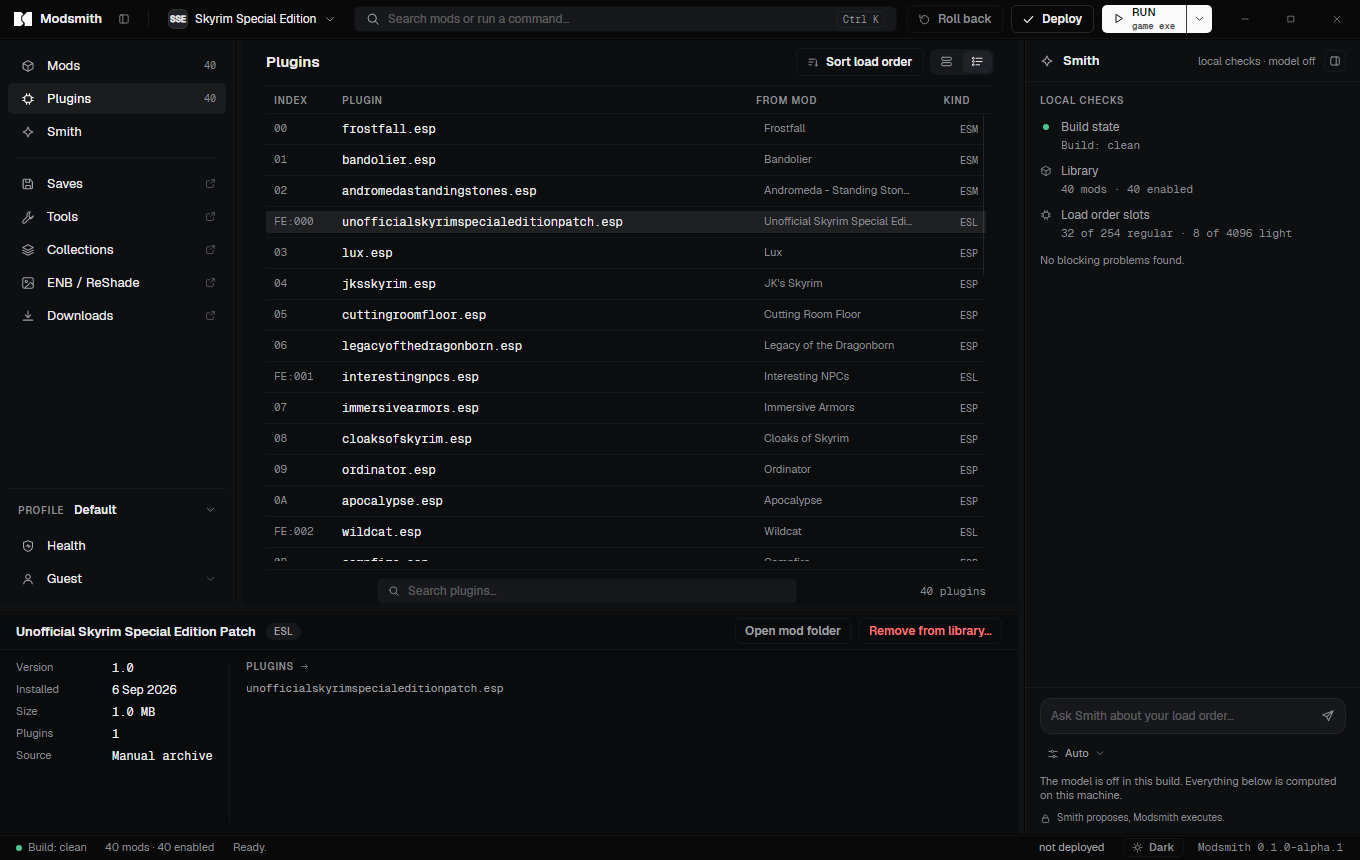Screen dimensions: 1360x860
Task: Click the external link icon beside ENB / ReShade
Action: [210, 283]
